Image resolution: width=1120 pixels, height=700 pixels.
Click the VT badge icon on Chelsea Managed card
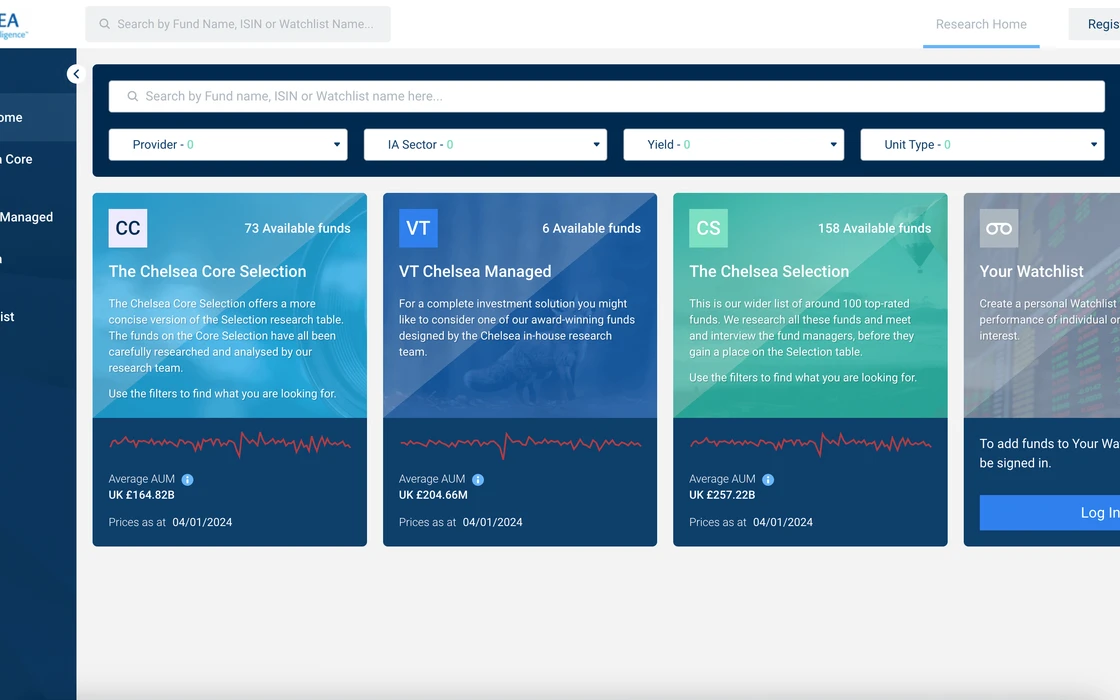[418, 228]
